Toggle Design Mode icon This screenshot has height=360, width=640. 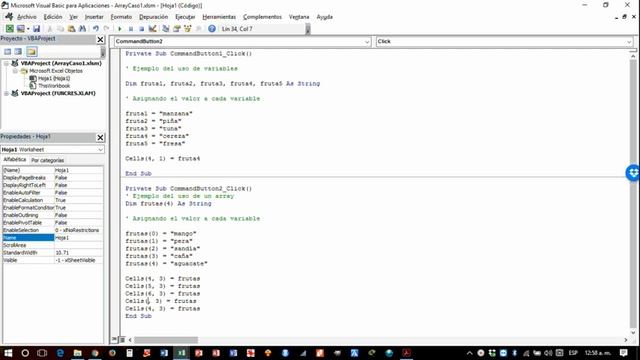point(152,29)
